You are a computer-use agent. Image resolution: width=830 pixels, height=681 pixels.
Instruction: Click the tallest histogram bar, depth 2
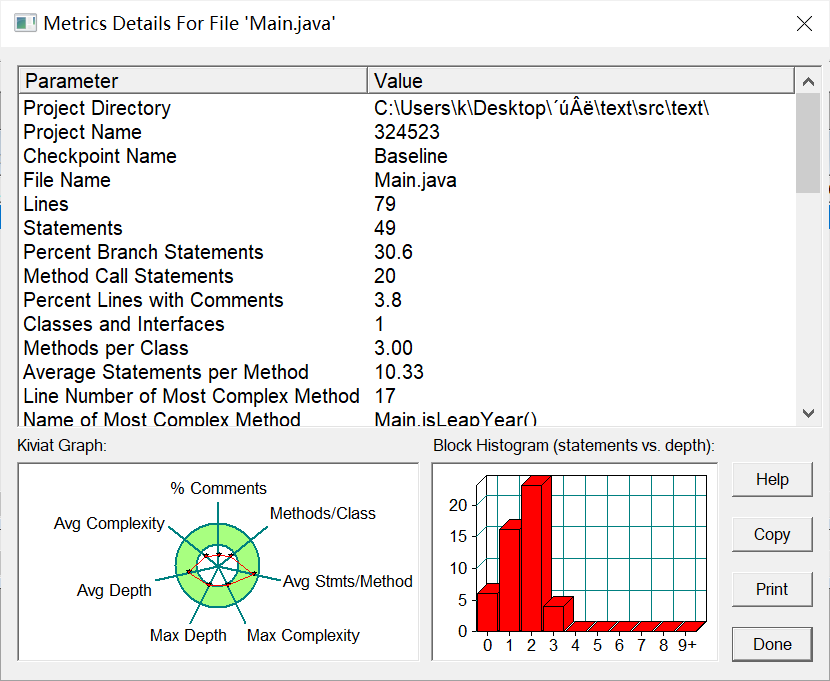[x=531, y=558]
